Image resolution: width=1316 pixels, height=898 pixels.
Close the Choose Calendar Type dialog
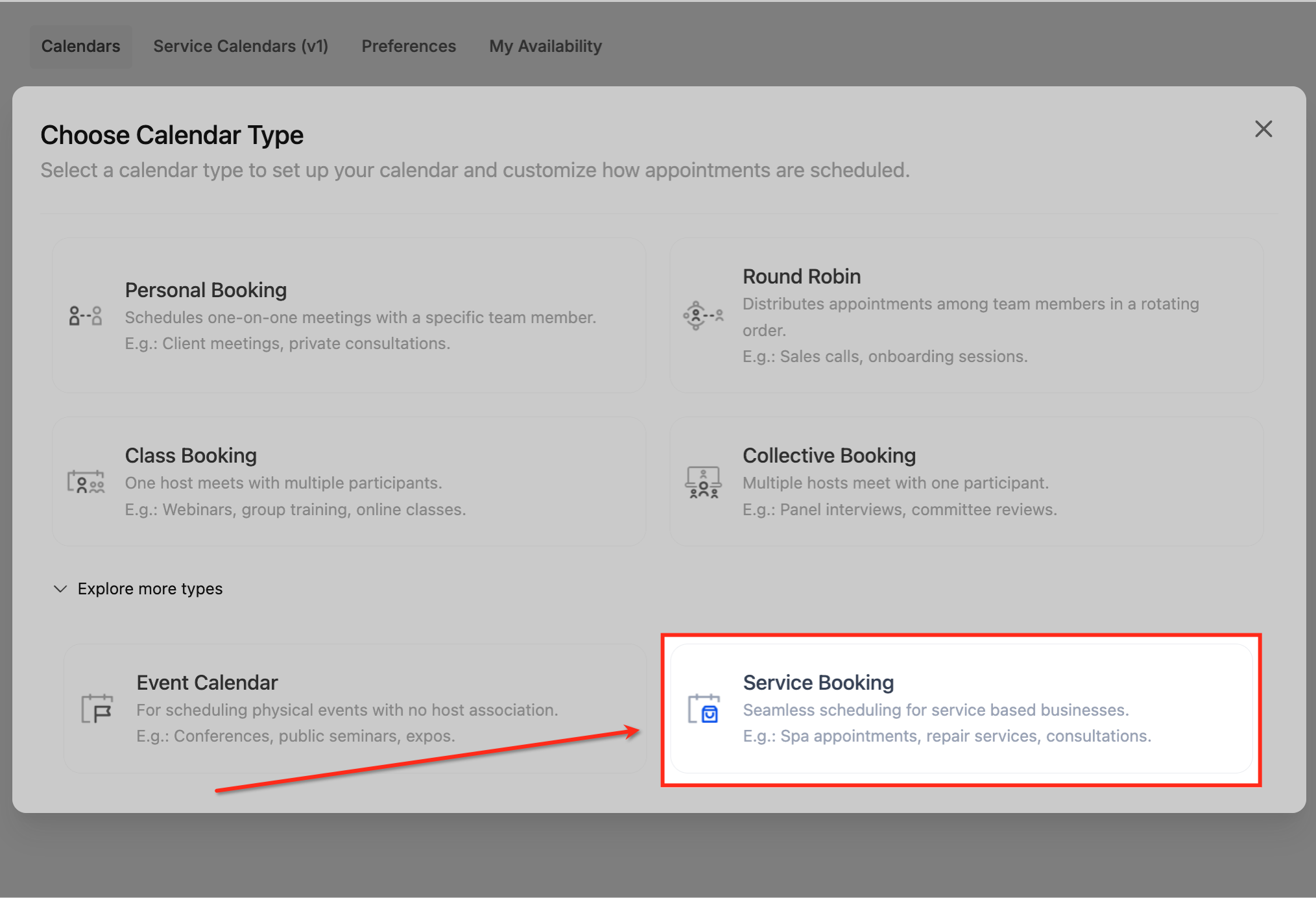point(1263,129)
